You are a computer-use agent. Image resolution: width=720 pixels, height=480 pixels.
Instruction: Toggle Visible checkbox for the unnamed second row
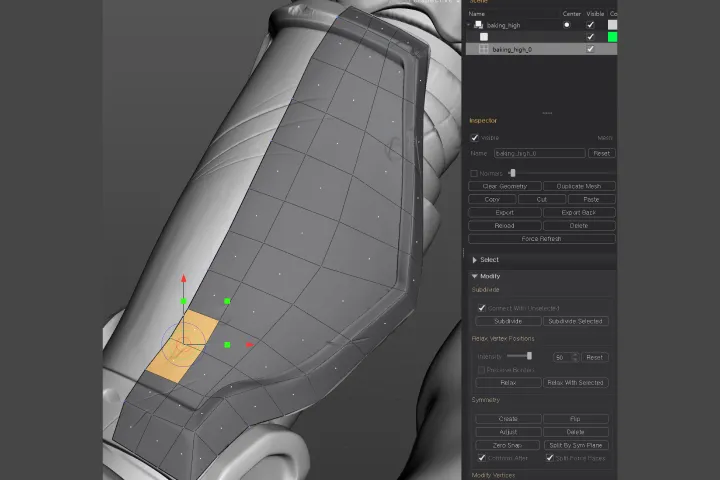tap(590, 37)
